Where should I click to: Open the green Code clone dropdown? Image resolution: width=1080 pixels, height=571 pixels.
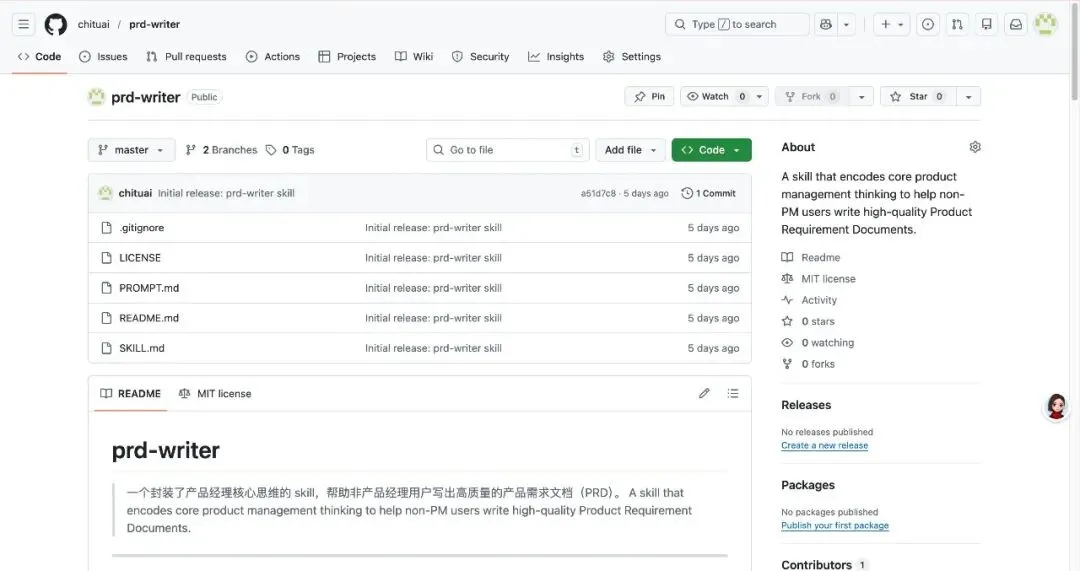(712, 149)
